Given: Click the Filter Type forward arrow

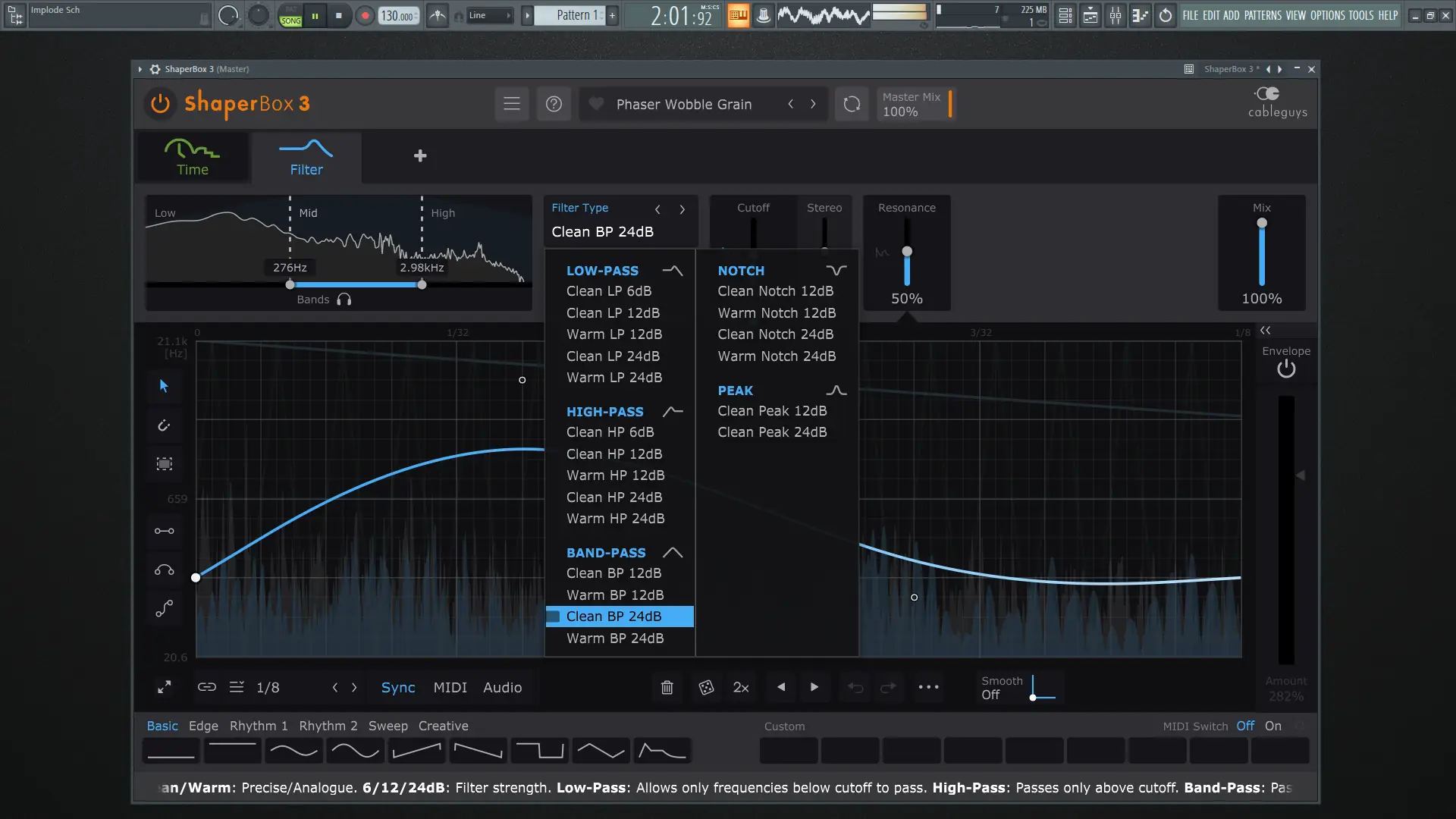Looking at the screenshot, I should tap(682, 209).
